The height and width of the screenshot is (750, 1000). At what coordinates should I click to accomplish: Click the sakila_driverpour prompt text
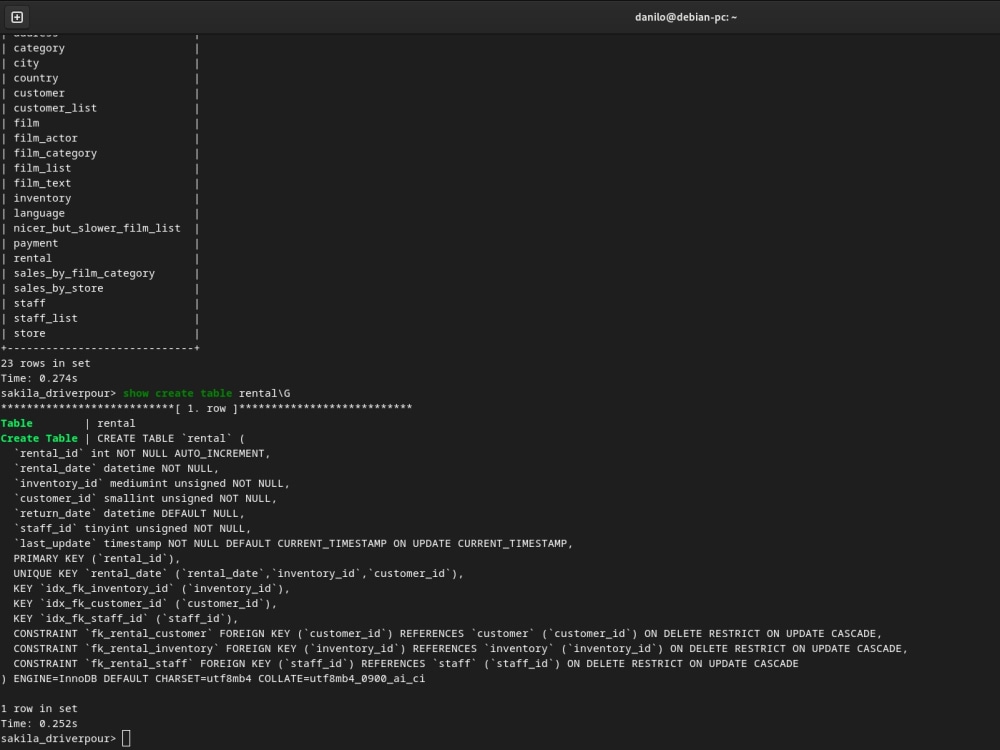click(x=55, y=737)
